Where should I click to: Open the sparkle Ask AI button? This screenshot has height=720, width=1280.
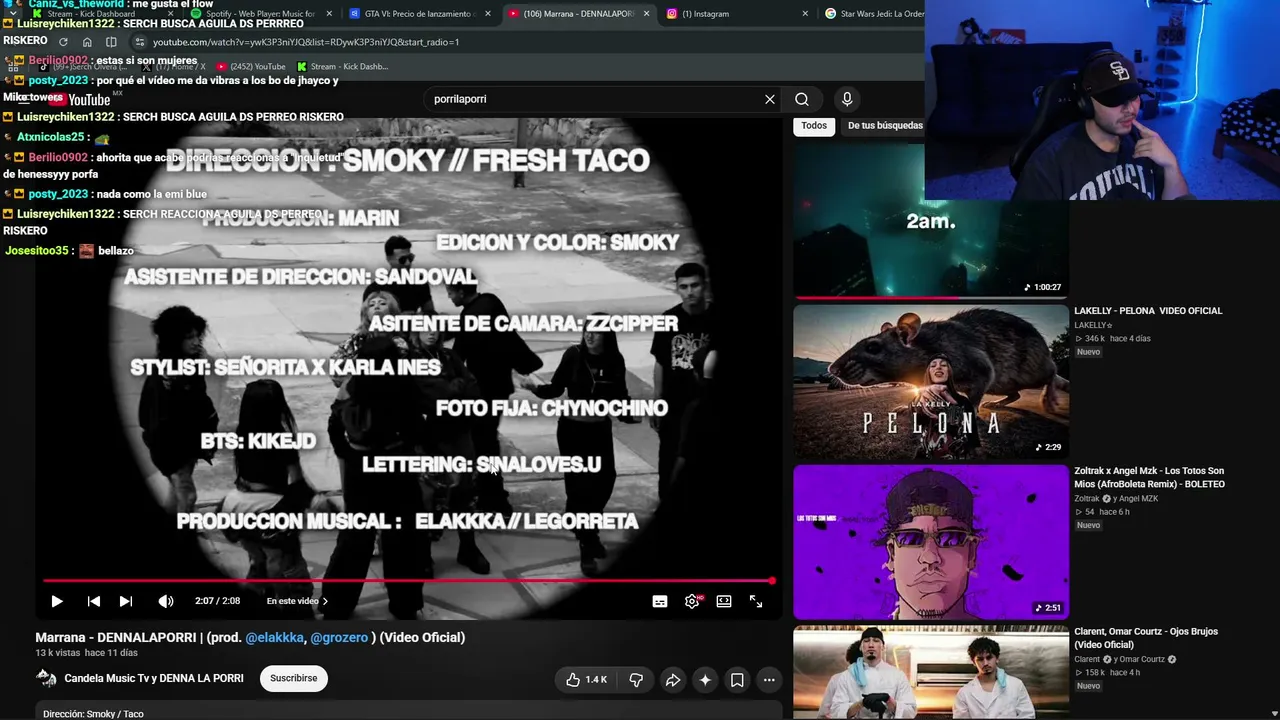705,680
